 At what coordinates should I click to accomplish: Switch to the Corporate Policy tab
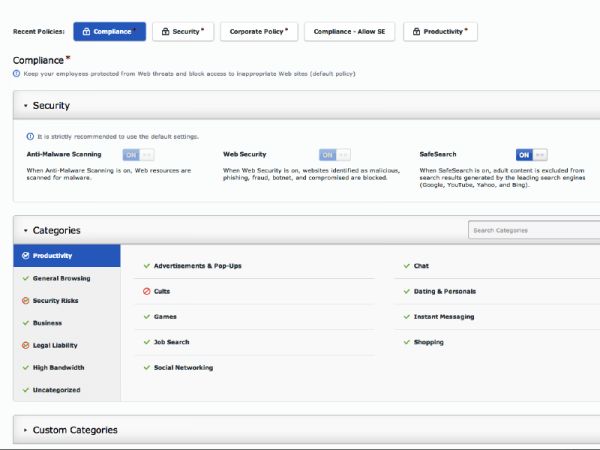coord(258,32)
